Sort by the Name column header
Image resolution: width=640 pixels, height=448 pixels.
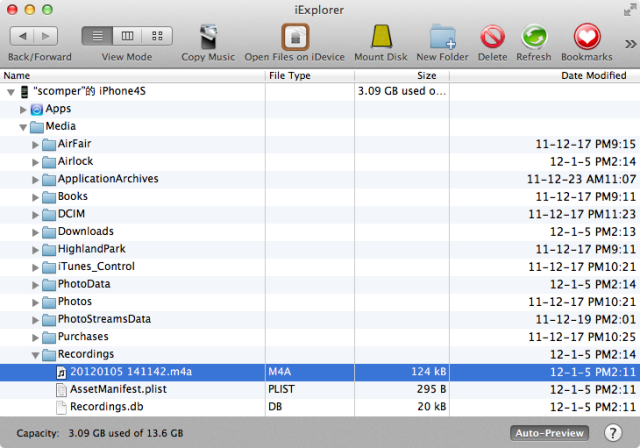pos(133,75)
